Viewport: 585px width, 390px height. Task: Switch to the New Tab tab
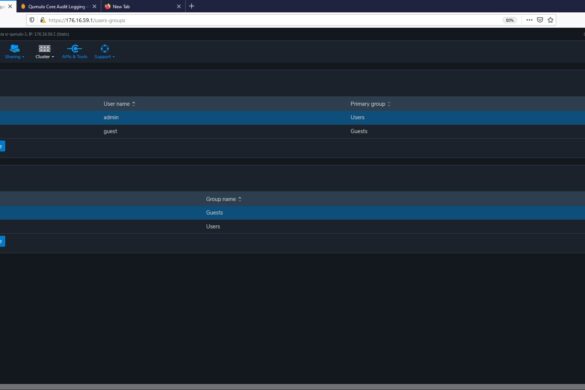[x=143, y=6]
